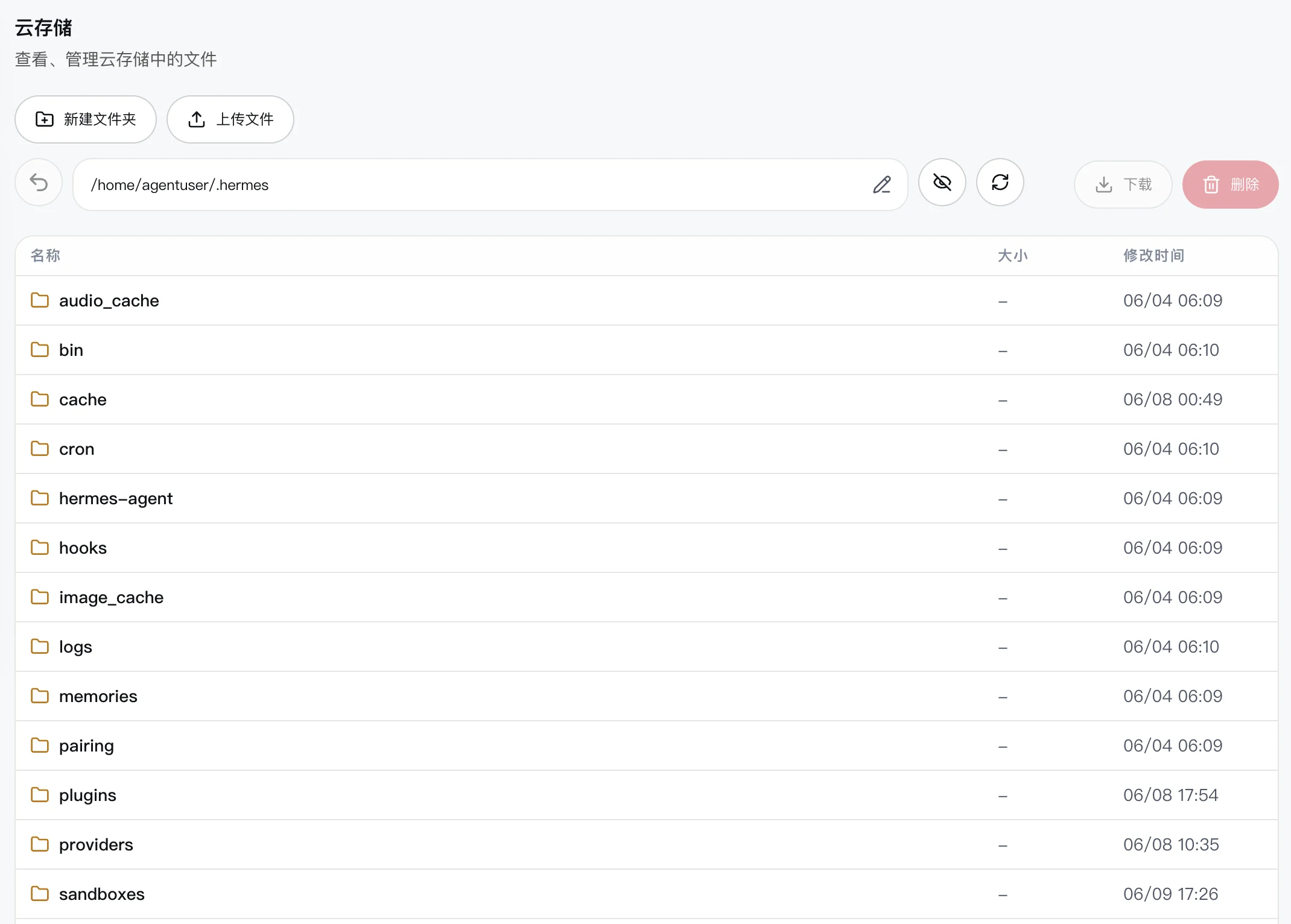Open the audio_cache folder
The image size is (1291, 924).
tap(109, 300)
